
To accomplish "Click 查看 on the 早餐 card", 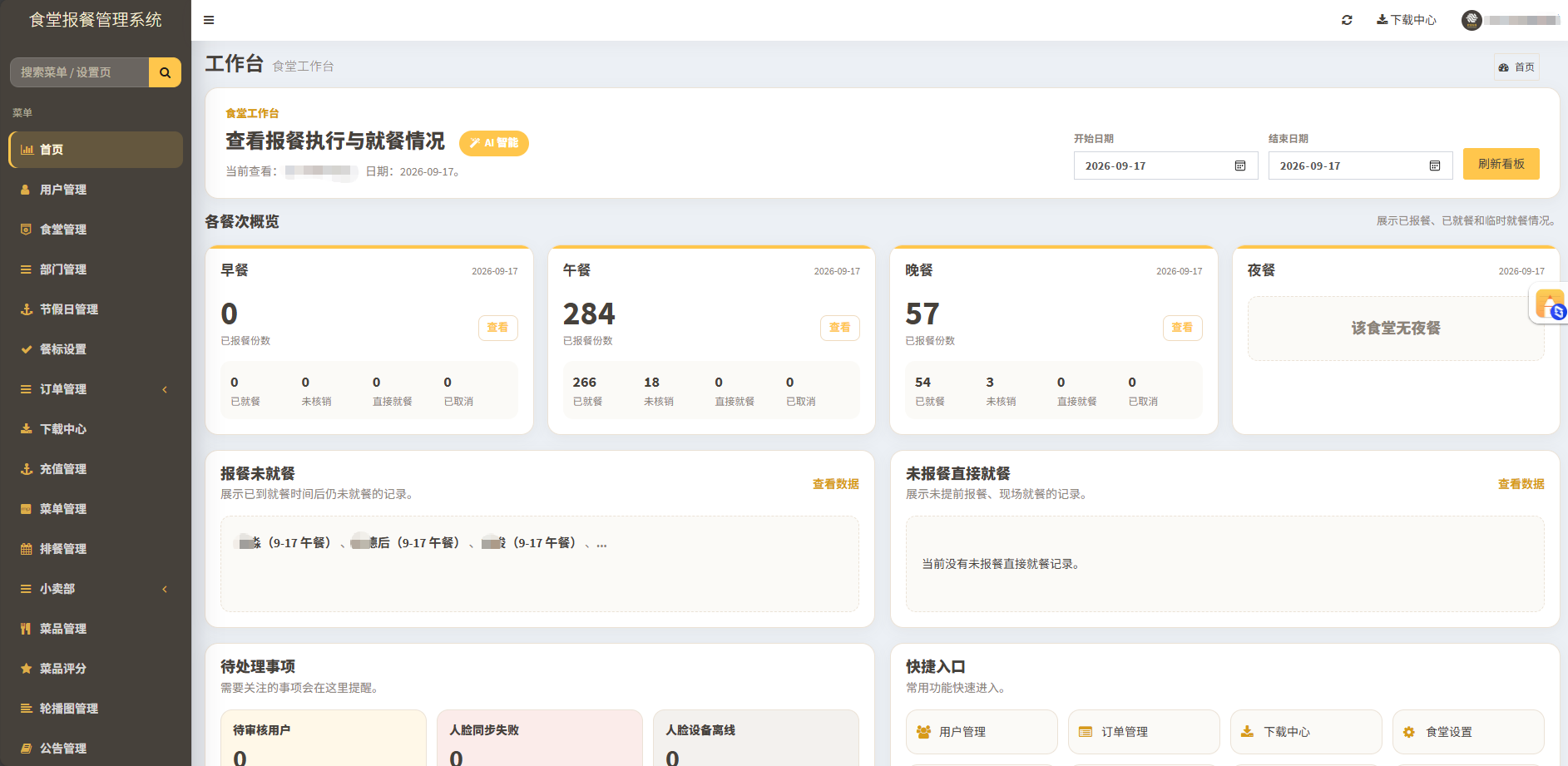I will pyautogui.click(x=497, y=328).
